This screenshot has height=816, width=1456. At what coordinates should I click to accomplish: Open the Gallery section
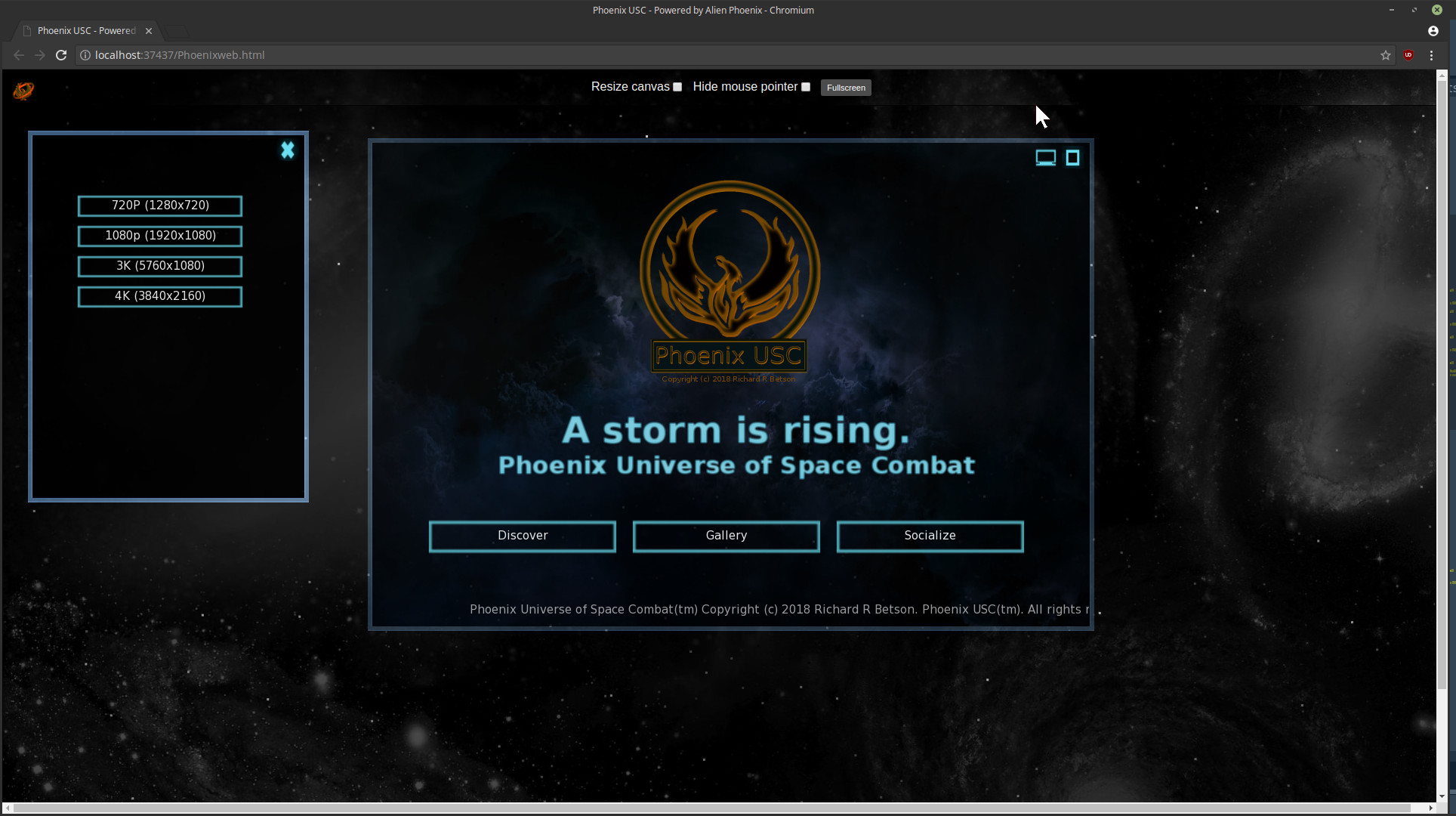(x=726, y=536)
